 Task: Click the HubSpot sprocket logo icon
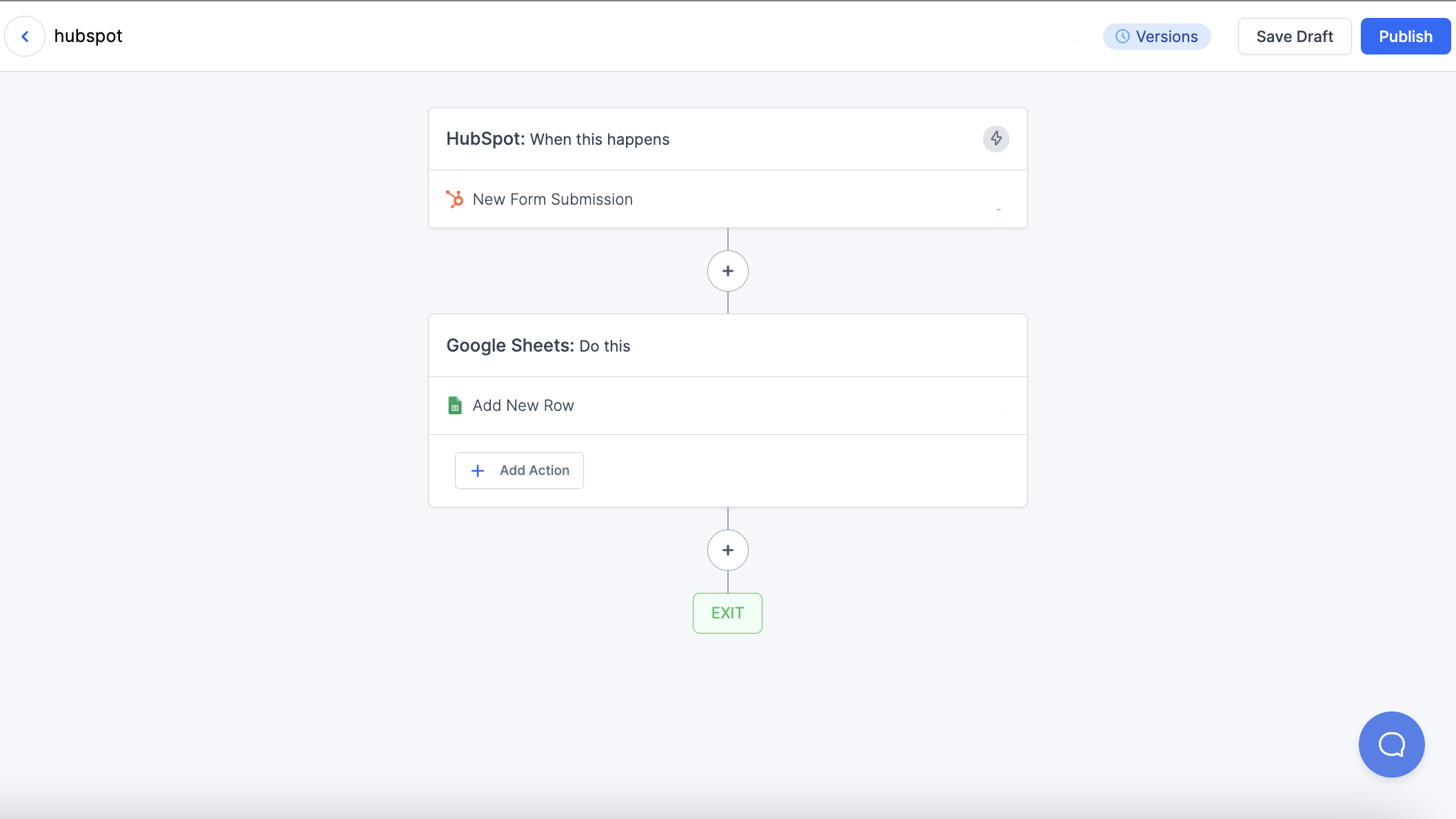point(455,199)
